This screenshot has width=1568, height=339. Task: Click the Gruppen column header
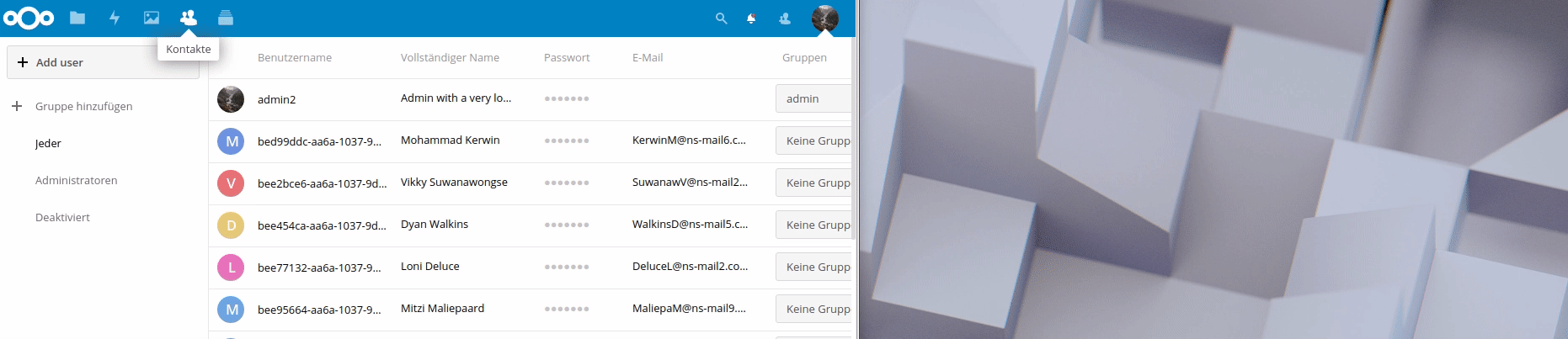[x=804, y=57]
